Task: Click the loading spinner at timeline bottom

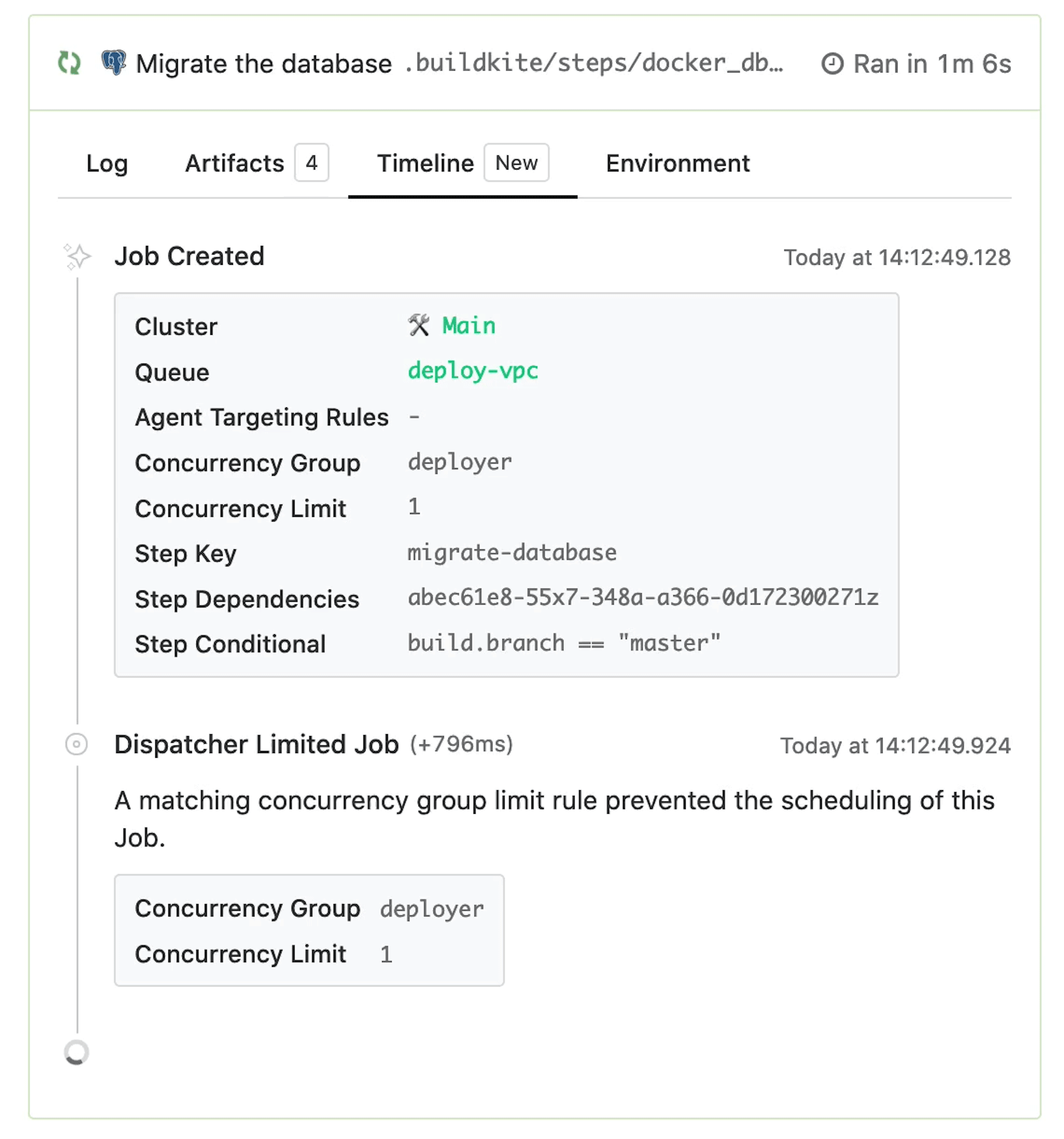Action: [76, 1052]
